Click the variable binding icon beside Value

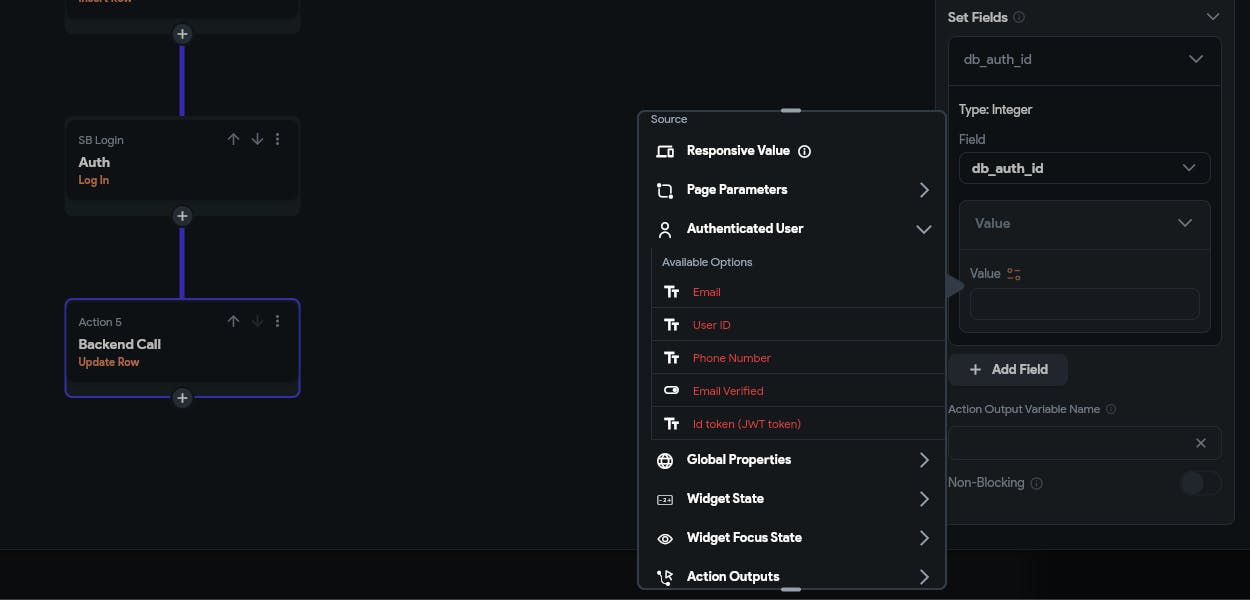point(1014,274)
